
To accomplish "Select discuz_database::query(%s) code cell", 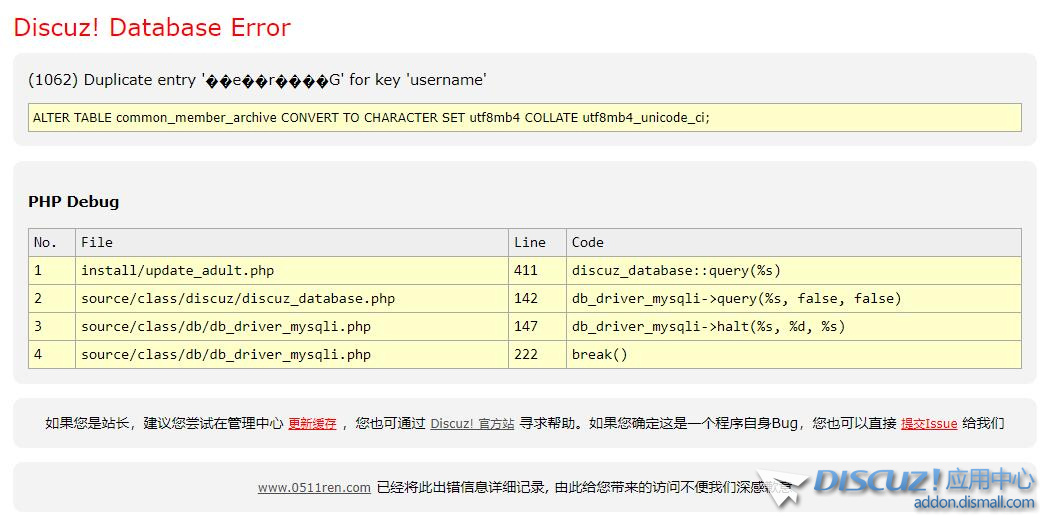I will click(x=794, y=271).
